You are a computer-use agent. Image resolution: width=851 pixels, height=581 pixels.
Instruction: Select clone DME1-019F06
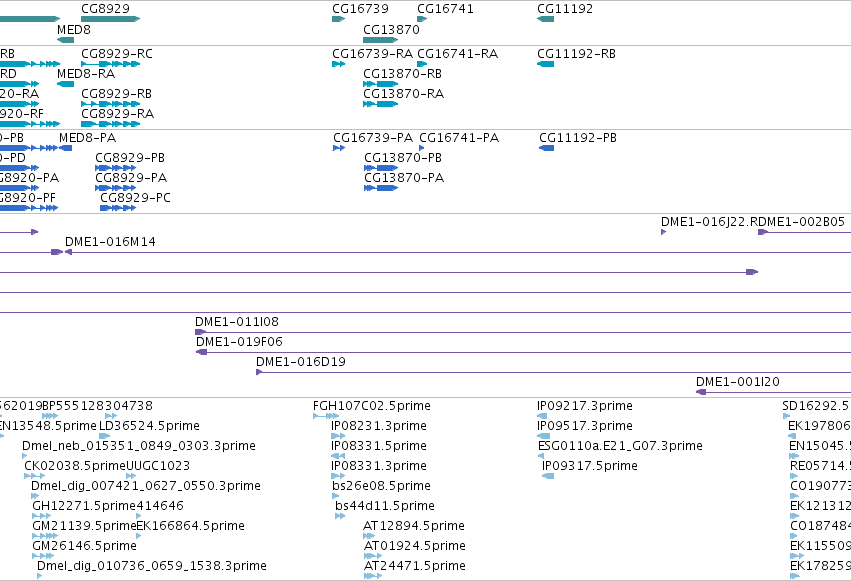(x=524, y=352)
